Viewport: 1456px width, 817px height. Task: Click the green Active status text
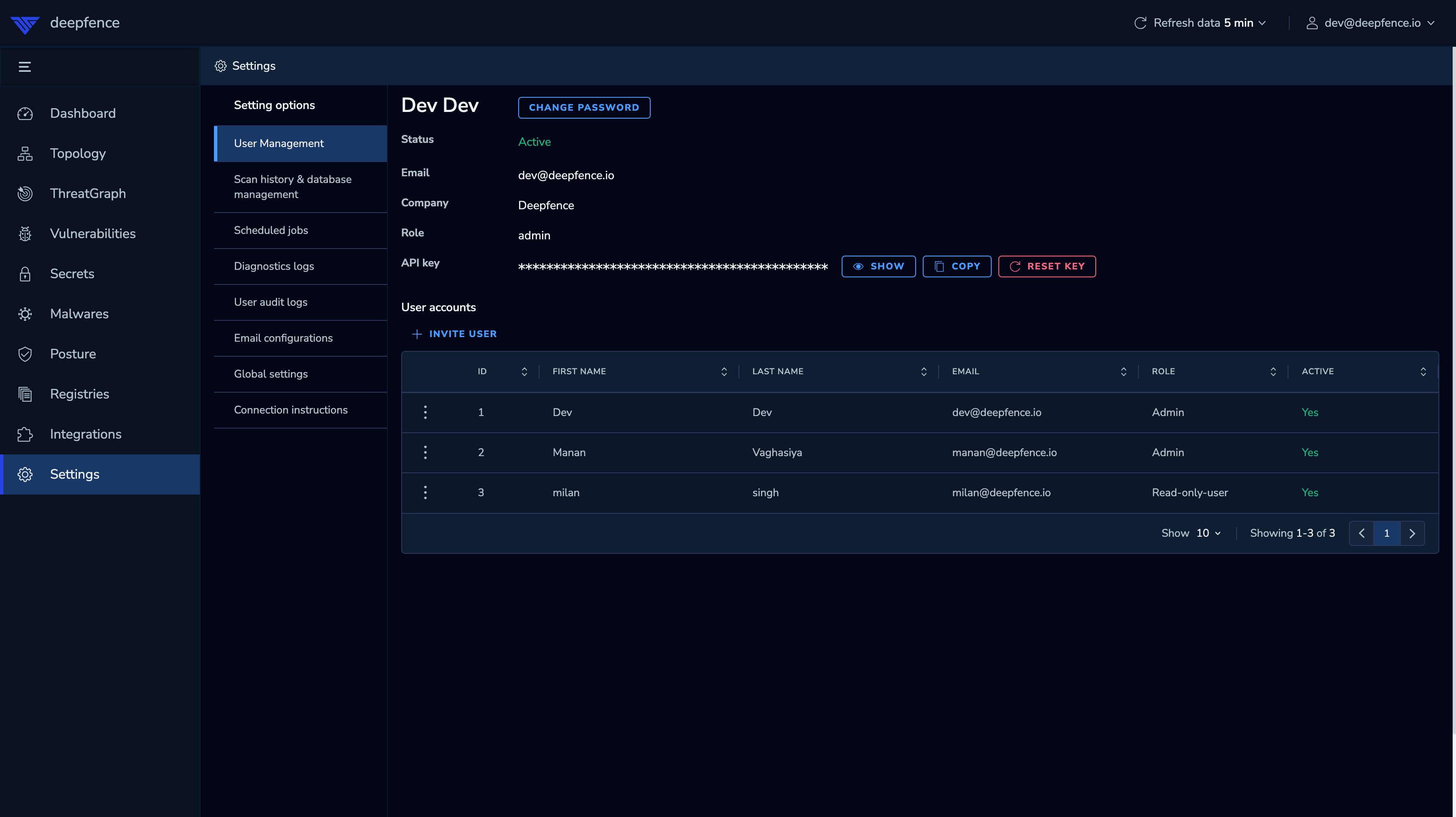click(534, 142)
